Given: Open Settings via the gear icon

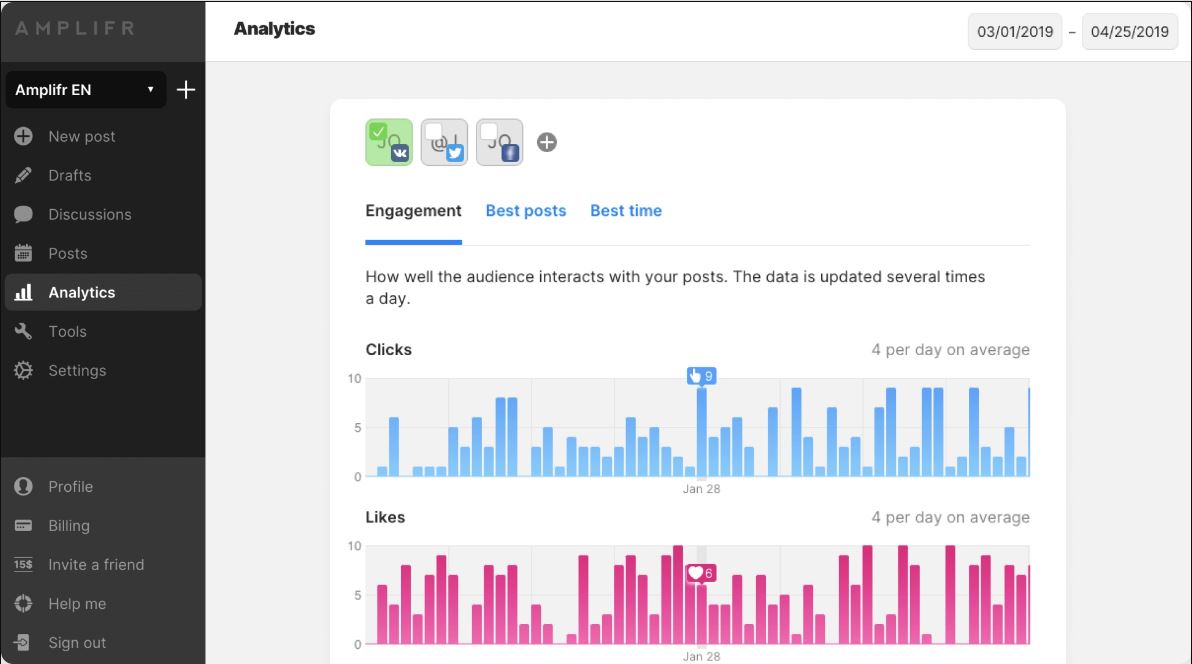Looking at the screenshot, I should coord(23,370).
